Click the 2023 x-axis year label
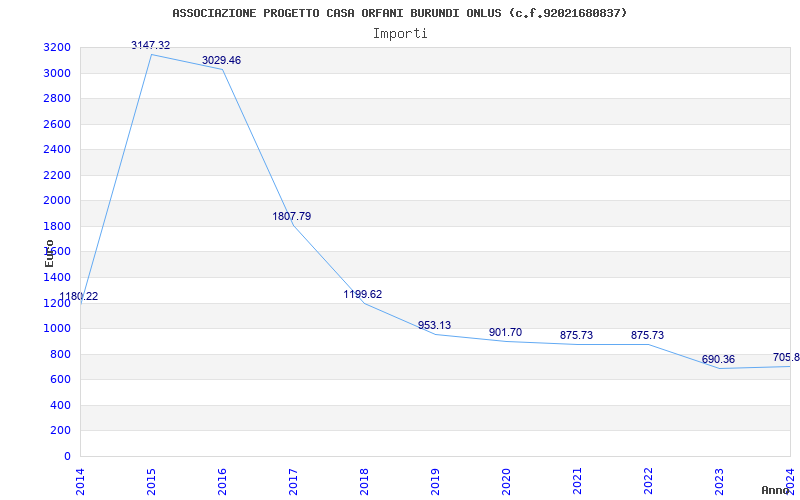The image size is (800, 500). click(719, 482)
